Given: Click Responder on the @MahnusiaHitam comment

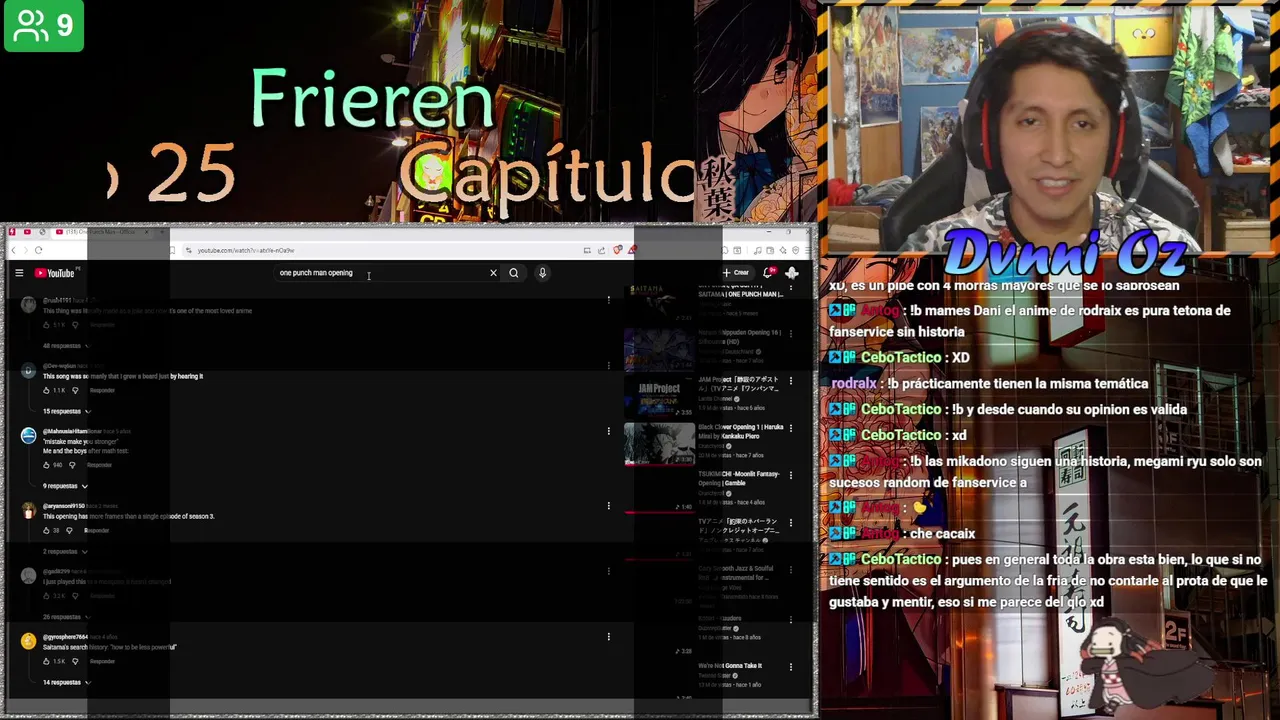Looking at the screenshot, I should click(99, 465).
